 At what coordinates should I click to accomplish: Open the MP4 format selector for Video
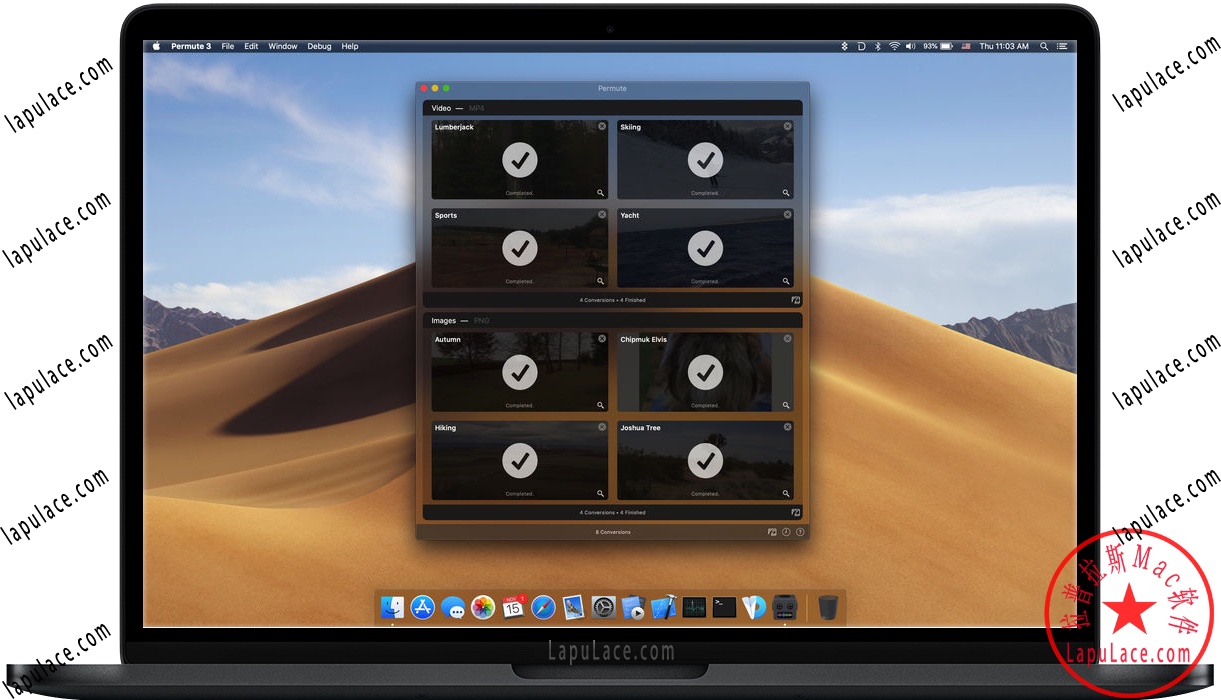(476, 108)
